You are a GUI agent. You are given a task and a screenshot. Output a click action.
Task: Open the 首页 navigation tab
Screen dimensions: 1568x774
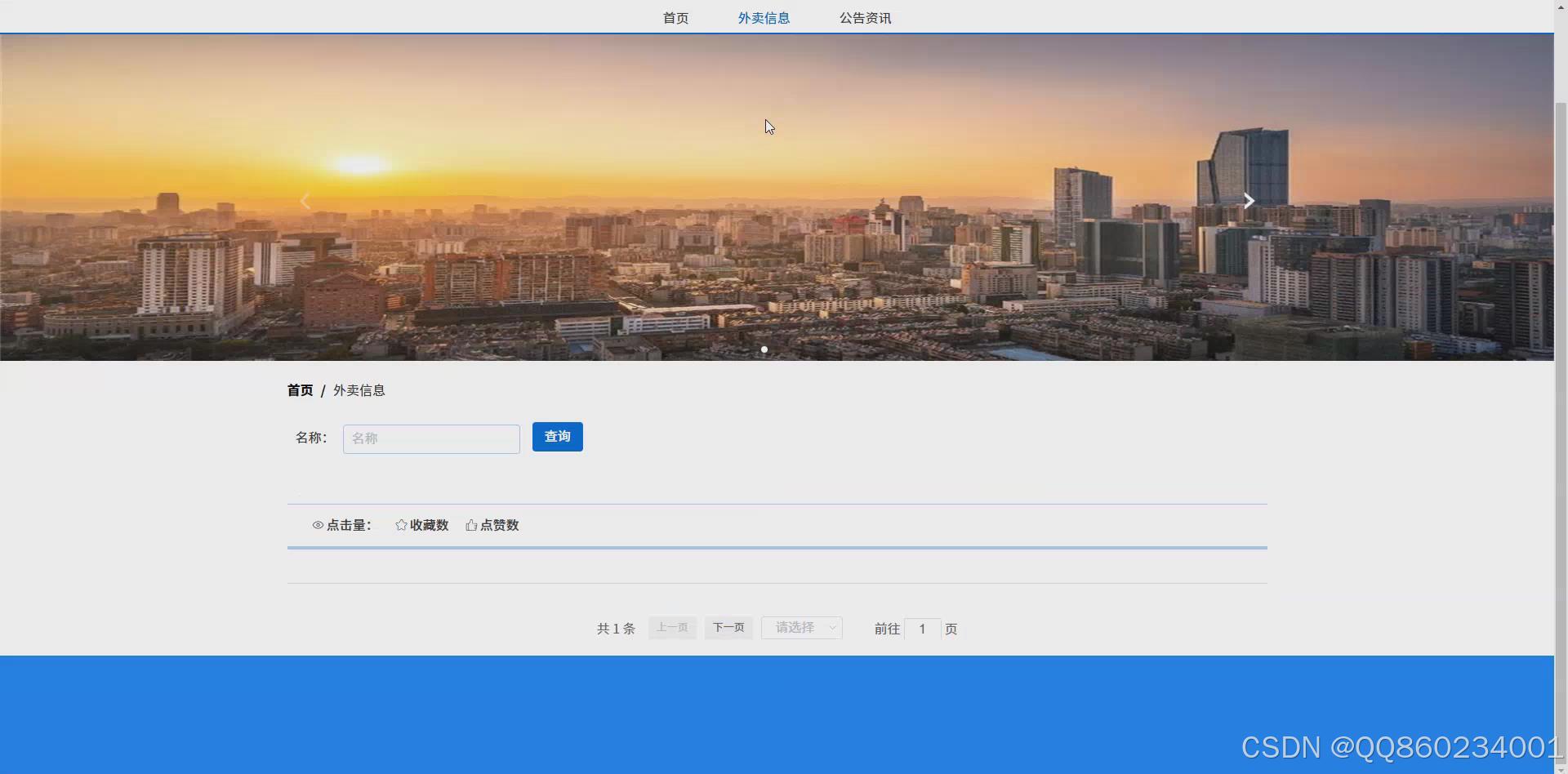click(x=675, y=18)
